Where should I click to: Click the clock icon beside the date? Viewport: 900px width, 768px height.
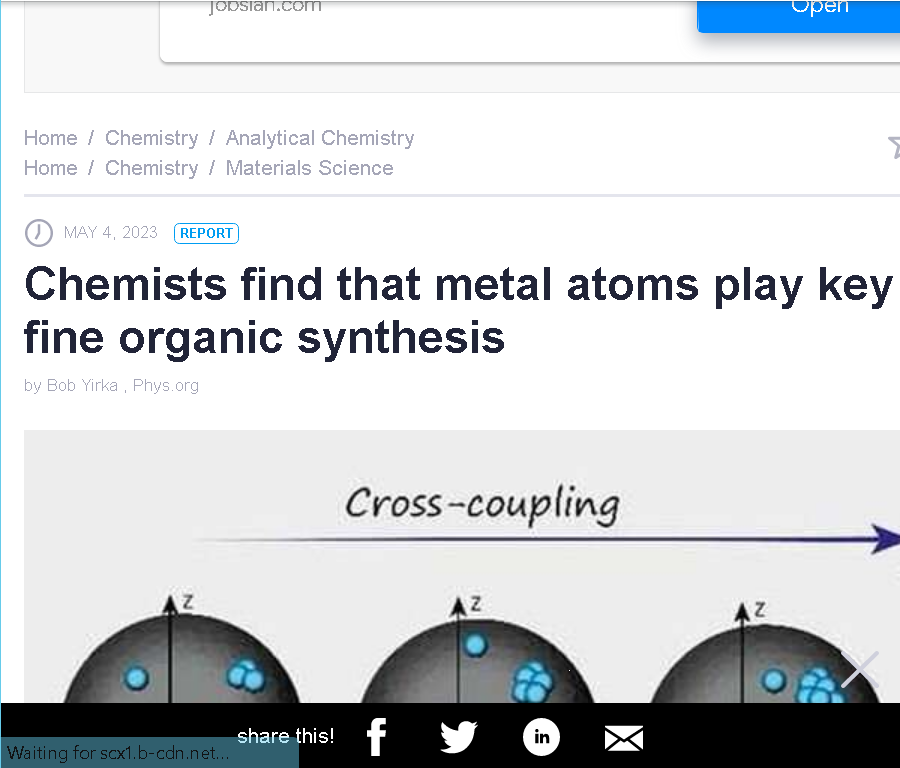point(38,232)
